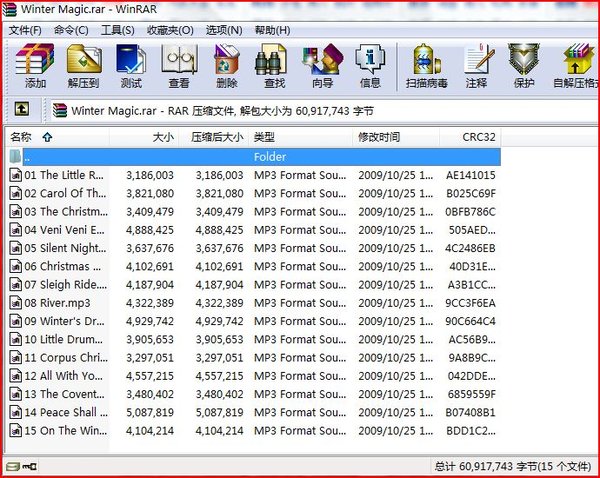Click the key icon in status bar
This screenshot has width=600, height=478.
tap(29, 467)
